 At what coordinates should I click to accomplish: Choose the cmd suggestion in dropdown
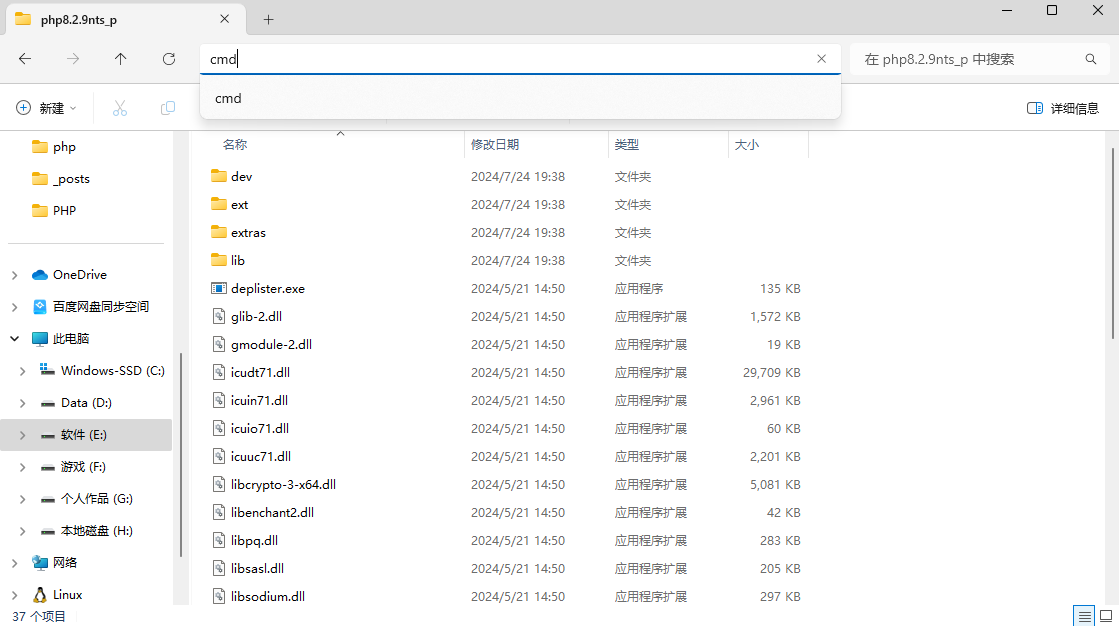pyautogui.click(x=228, y=98)
